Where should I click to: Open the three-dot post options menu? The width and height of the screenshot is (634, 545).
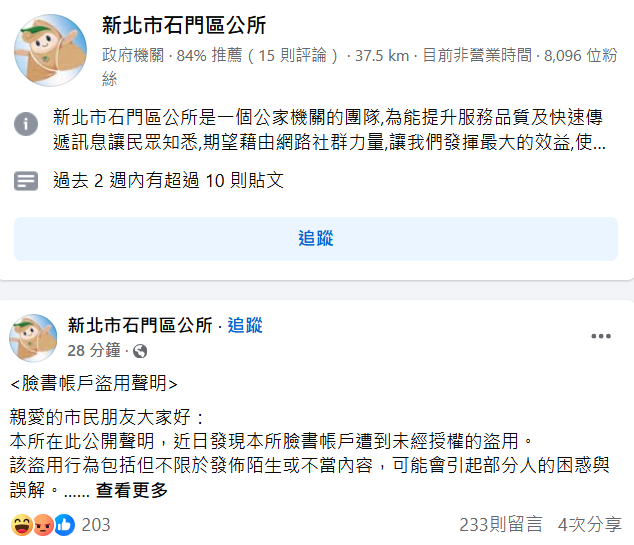click(601, 336)
